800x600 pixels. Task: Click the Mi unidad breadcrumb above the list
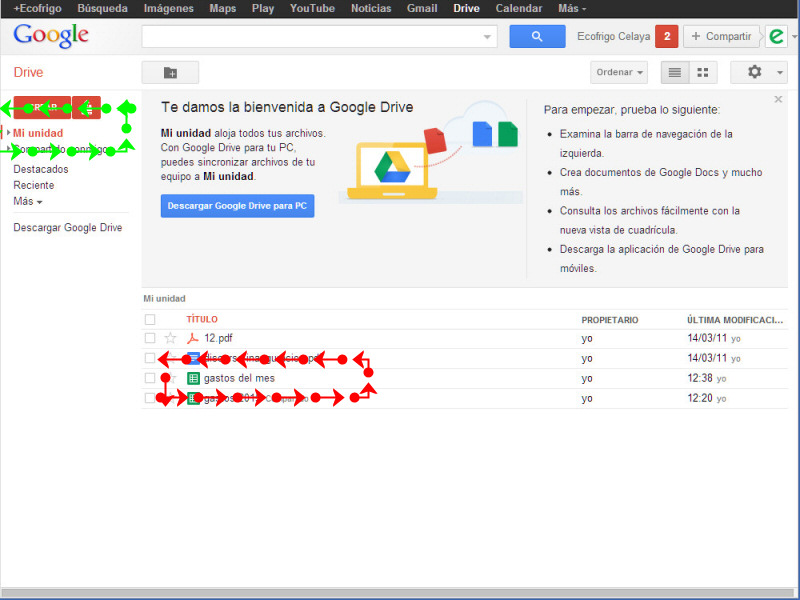(x=164, y=298)
